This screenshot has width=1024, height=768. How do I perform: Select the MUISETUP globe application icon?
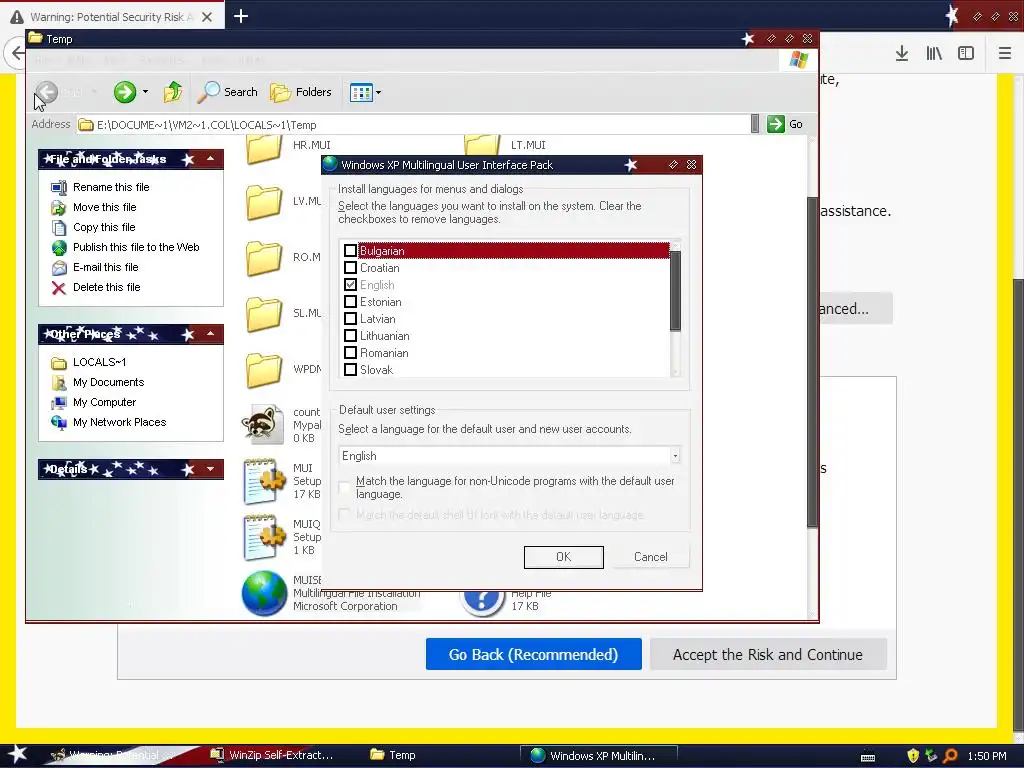[264, 593]
